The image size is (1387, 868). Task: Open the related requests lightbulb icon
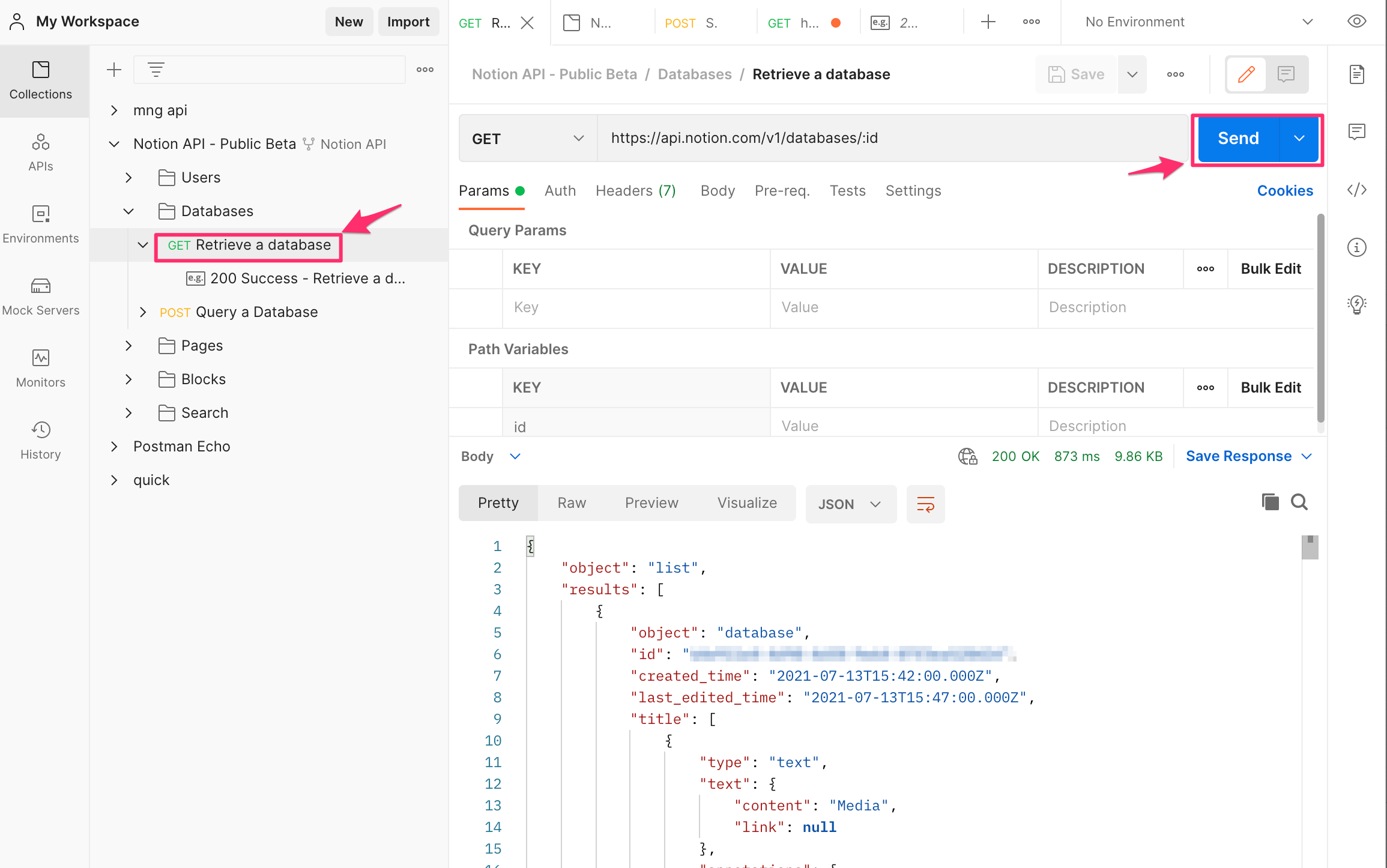coord(1357,305)
